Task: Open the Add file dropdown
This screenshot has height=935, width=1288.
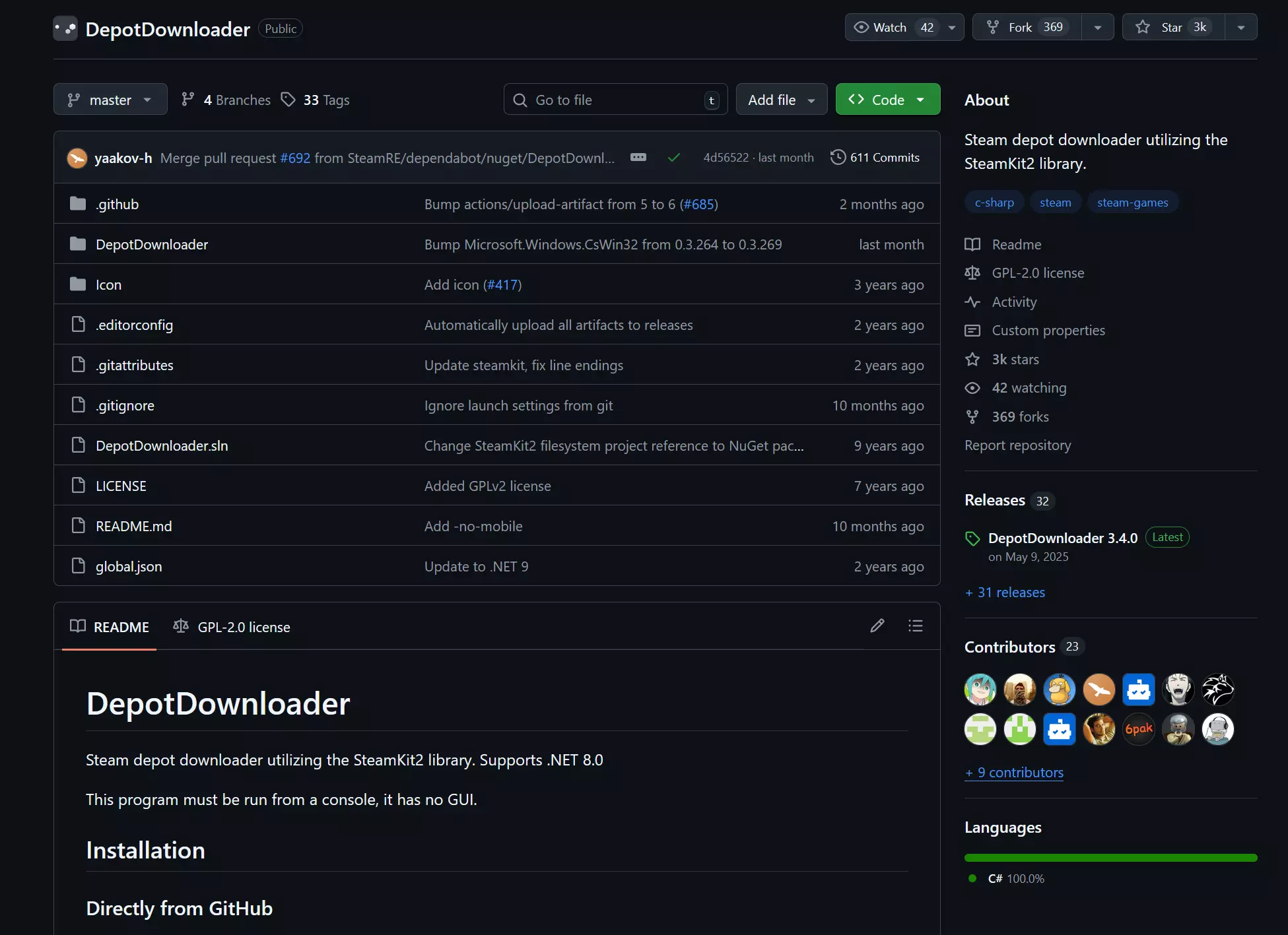Action: [x=781, y=100]
